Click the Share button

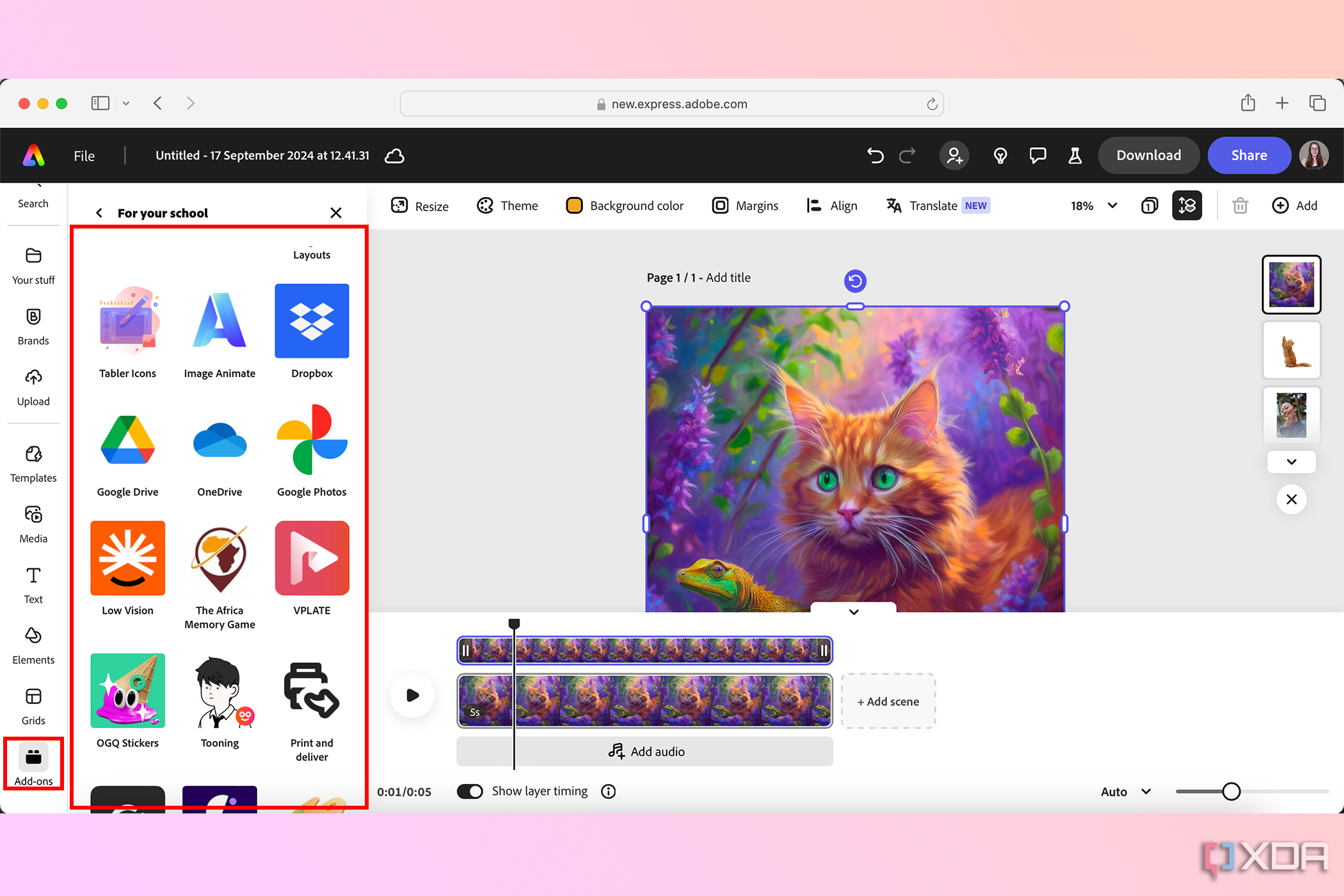coord(1249,156)
